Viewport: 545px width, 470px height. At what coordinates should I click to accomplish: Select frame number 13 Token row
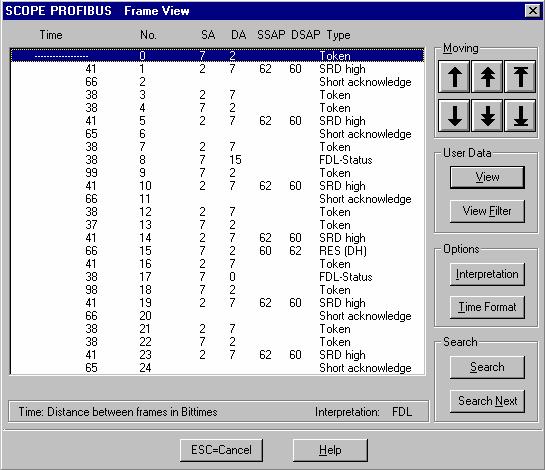pyautogui.click(x=217, y=225)
